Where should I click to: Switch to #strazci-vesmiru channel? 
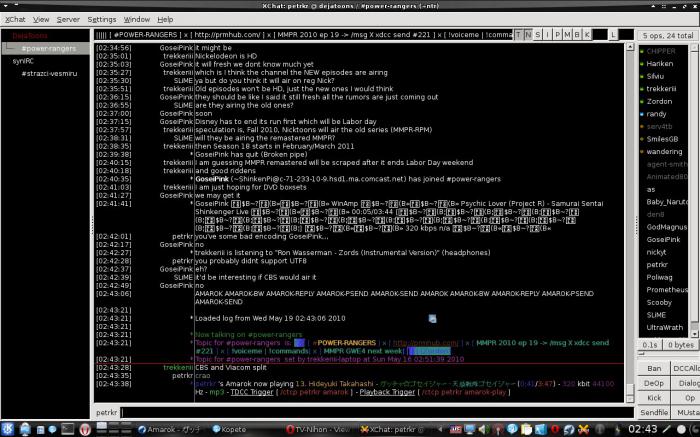(49, 74)
